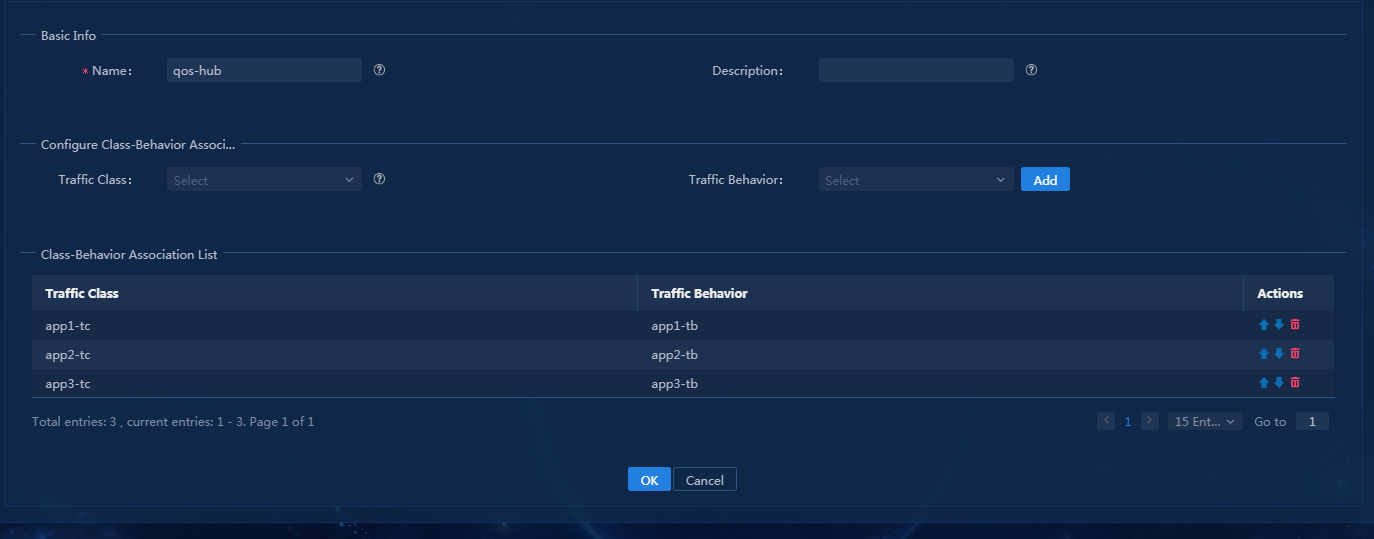Open help tooltip next to Description field
This screenshot has width=1374, height=539.
pos(1032,70)
